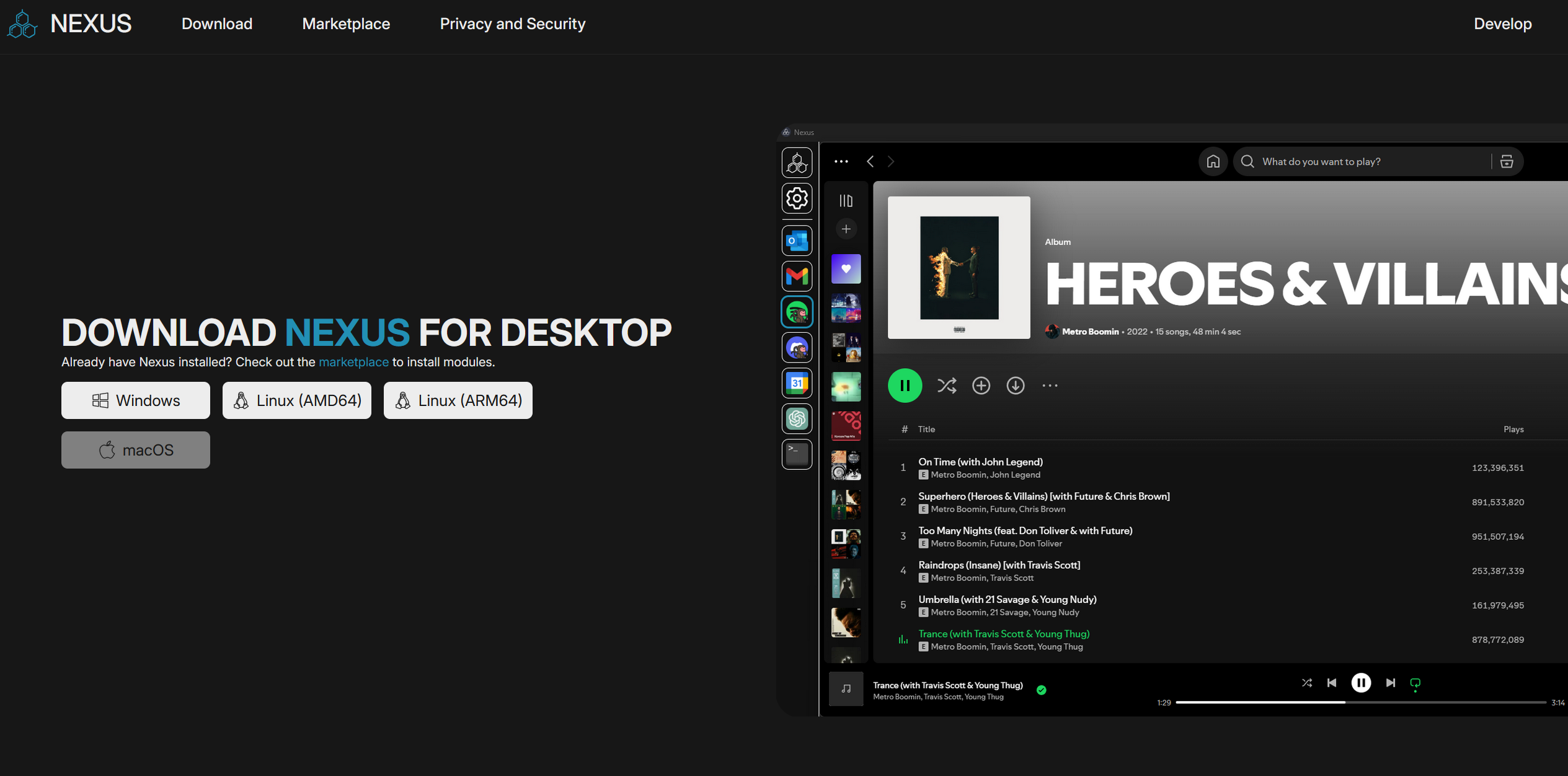Viewport: 1568px width, 776px height.
Task: Toggle repeat mode in the player controls
Action: [1415, 682]
